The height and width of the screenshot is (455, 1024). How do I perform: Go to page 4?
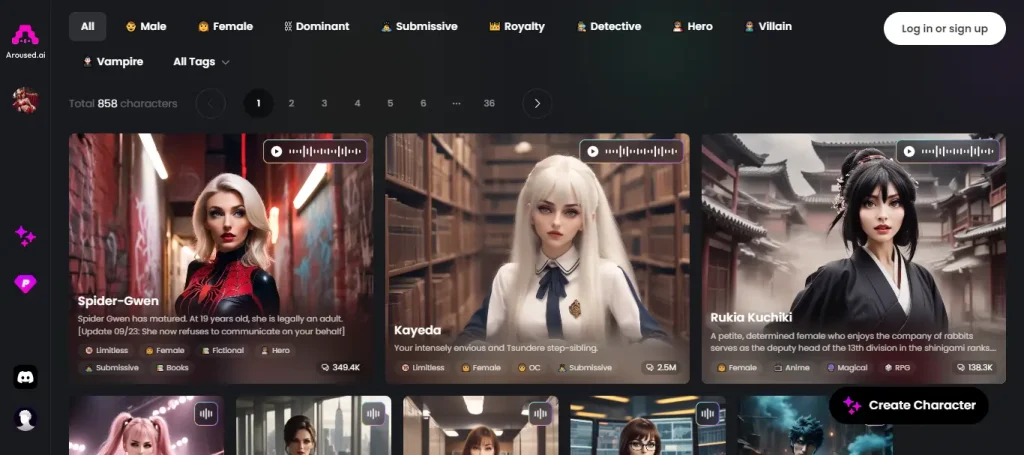(x=357, y=103)
